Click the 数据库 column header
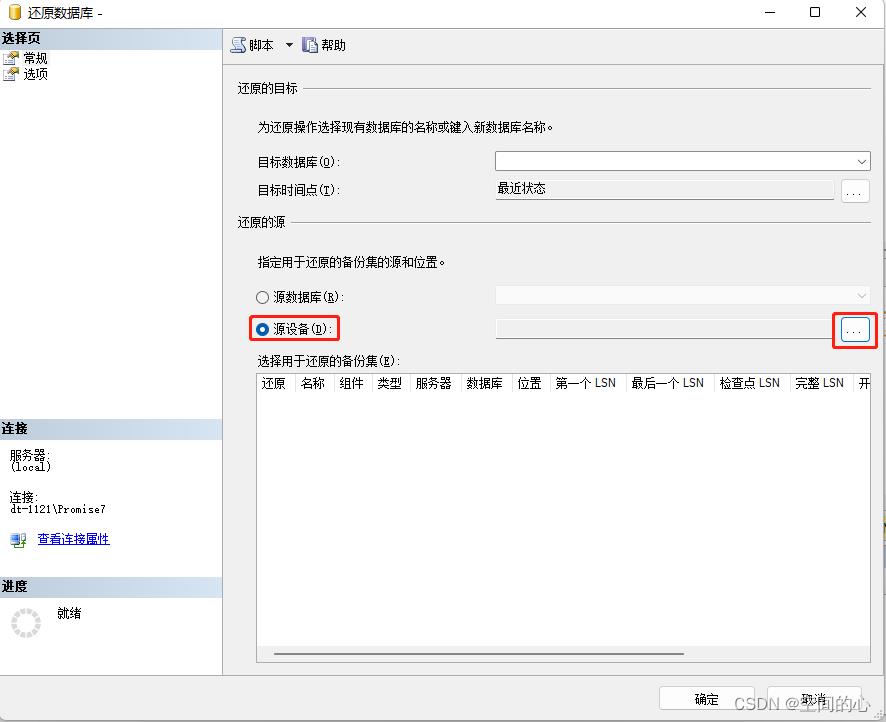This screenshot has height=722, width=886. (484, 383)
